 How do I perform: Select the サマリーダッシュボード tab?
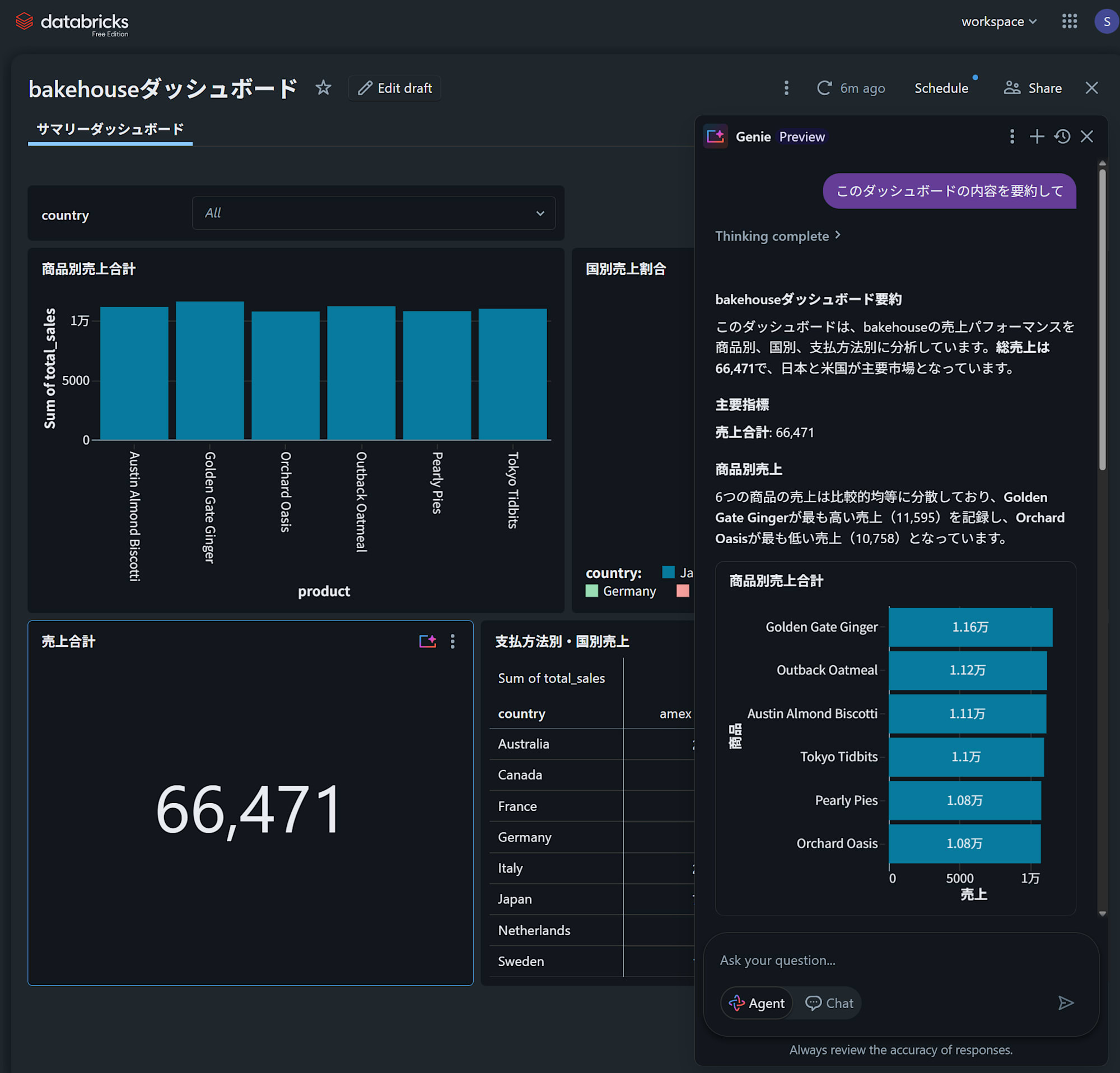(x=110, y=129)
